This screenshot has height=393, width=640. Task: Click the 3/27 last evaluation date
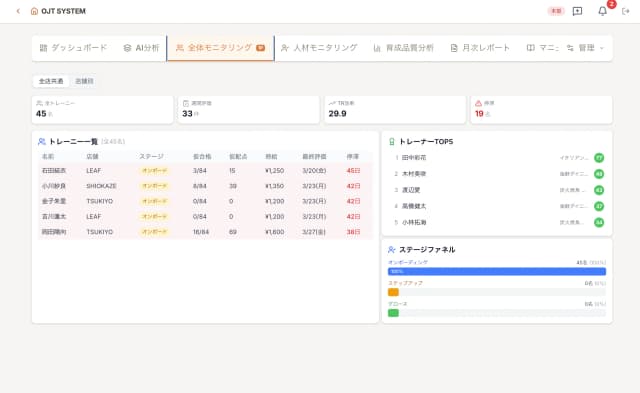tap(314, 232)
